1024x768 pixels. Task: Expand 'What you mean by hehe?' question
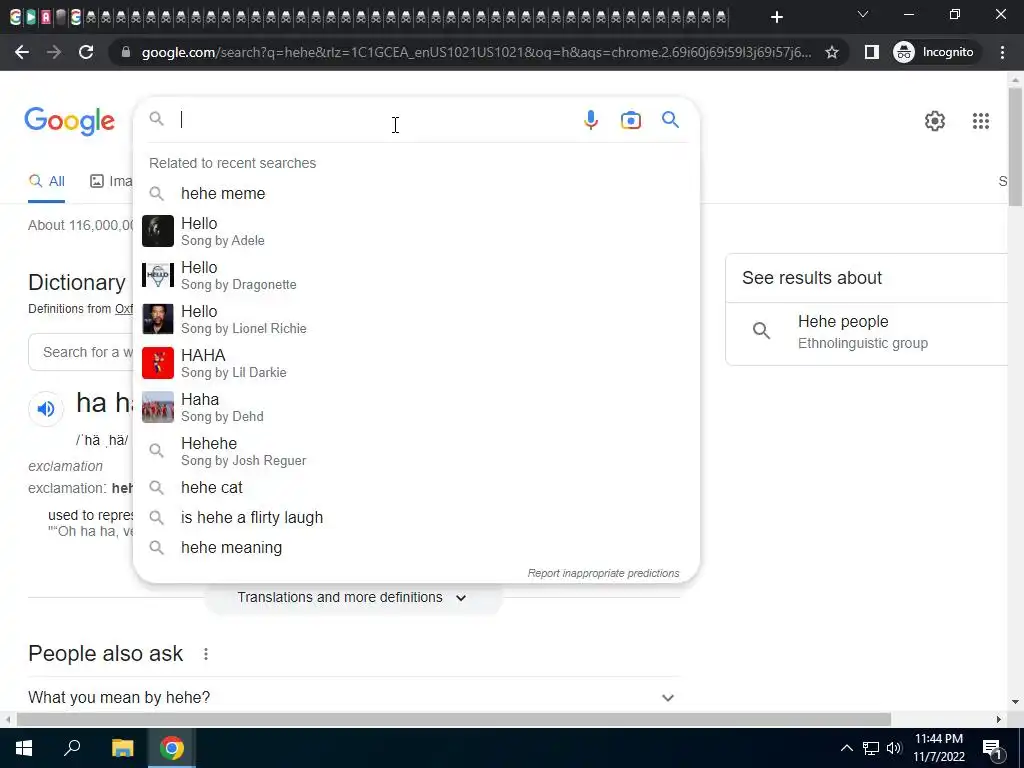pos(353,697)
